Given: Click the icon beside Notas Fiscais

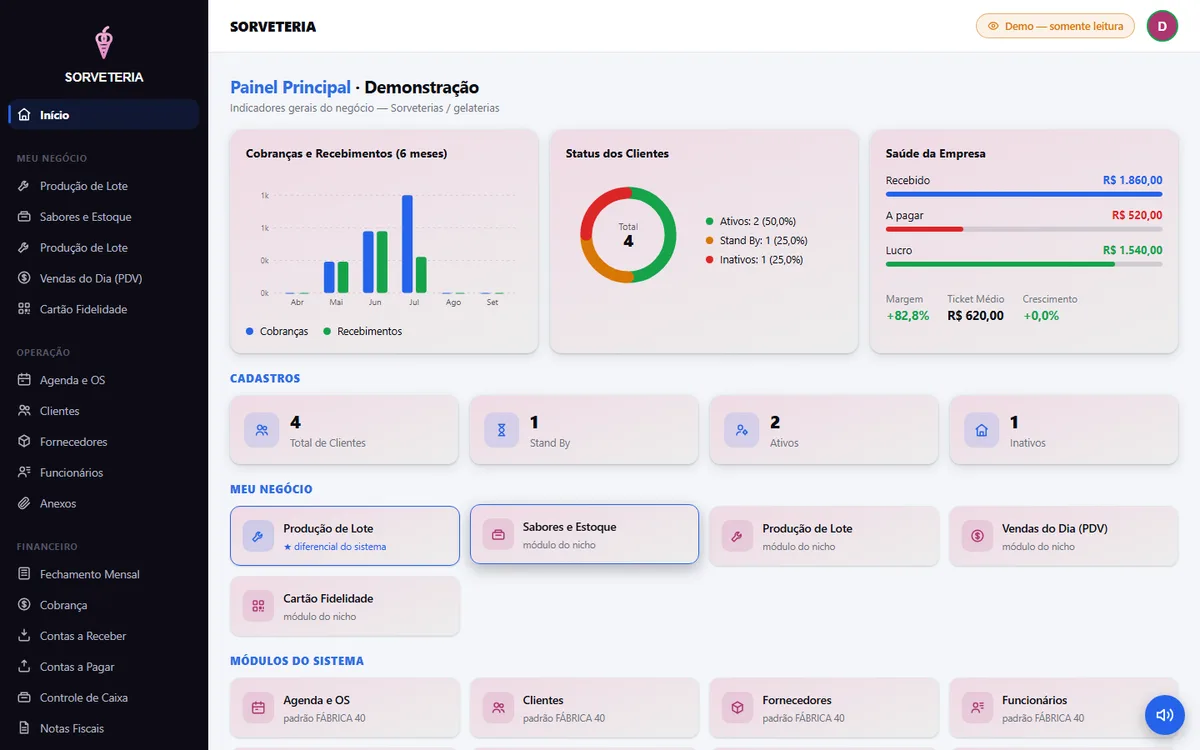Looking at the screenshot, I should coord(24,728).
